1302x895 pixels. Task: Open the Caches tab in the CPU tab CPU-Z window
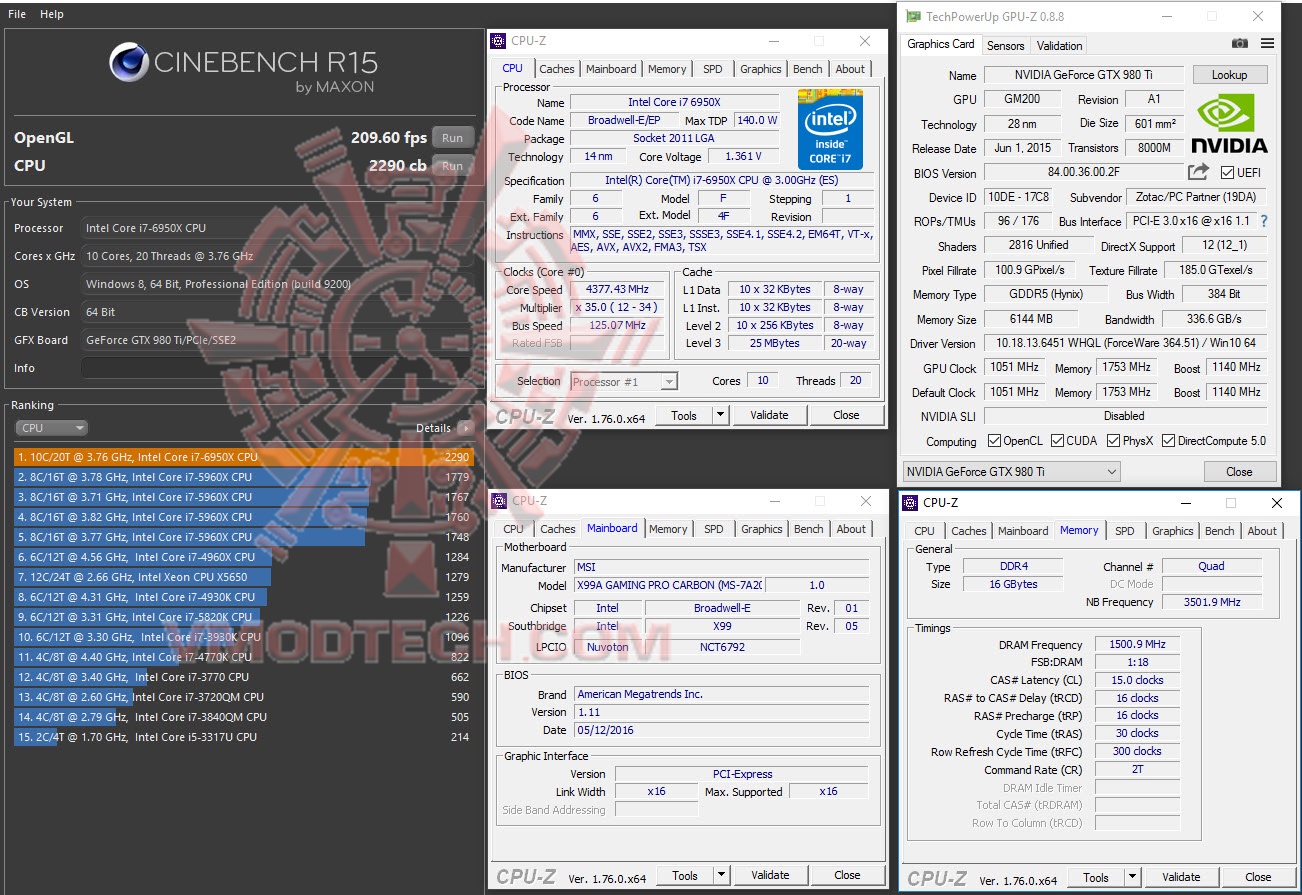pyautogui.click(x=557, y=69)
